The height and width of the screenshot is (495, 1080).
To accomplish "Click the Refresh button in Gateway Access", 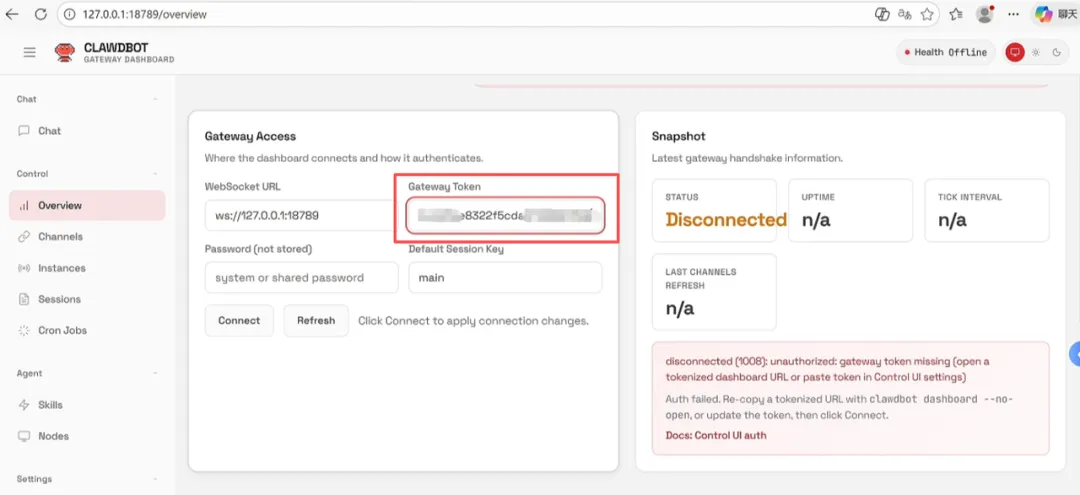I will (x=316, y=321).
